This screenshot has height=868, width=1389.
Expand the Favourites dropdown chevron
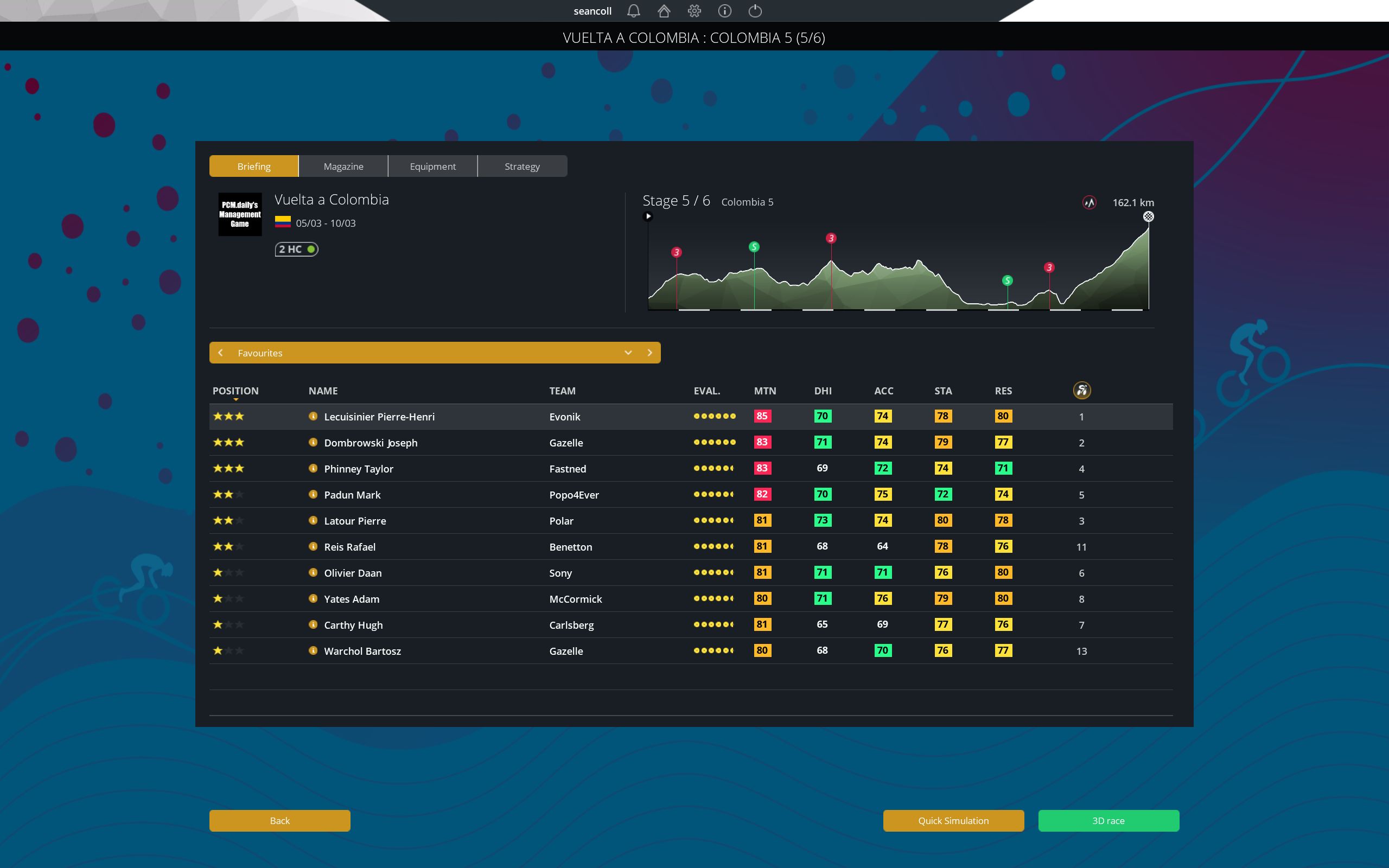click(x=628, y=353)
